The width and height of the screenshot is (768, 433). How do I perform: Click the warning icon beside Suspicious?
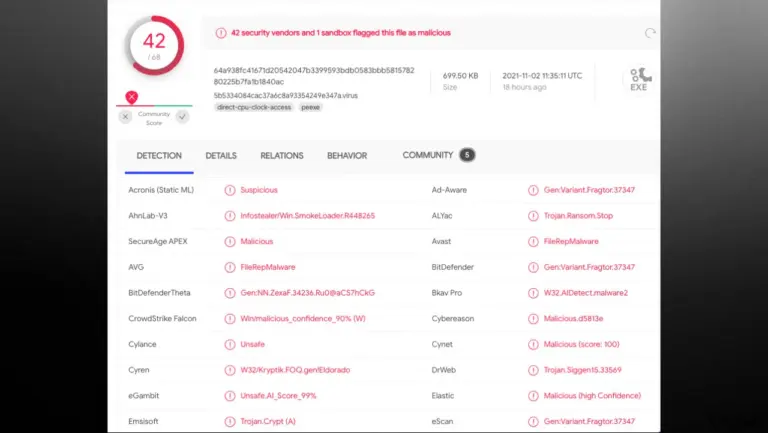230,190
